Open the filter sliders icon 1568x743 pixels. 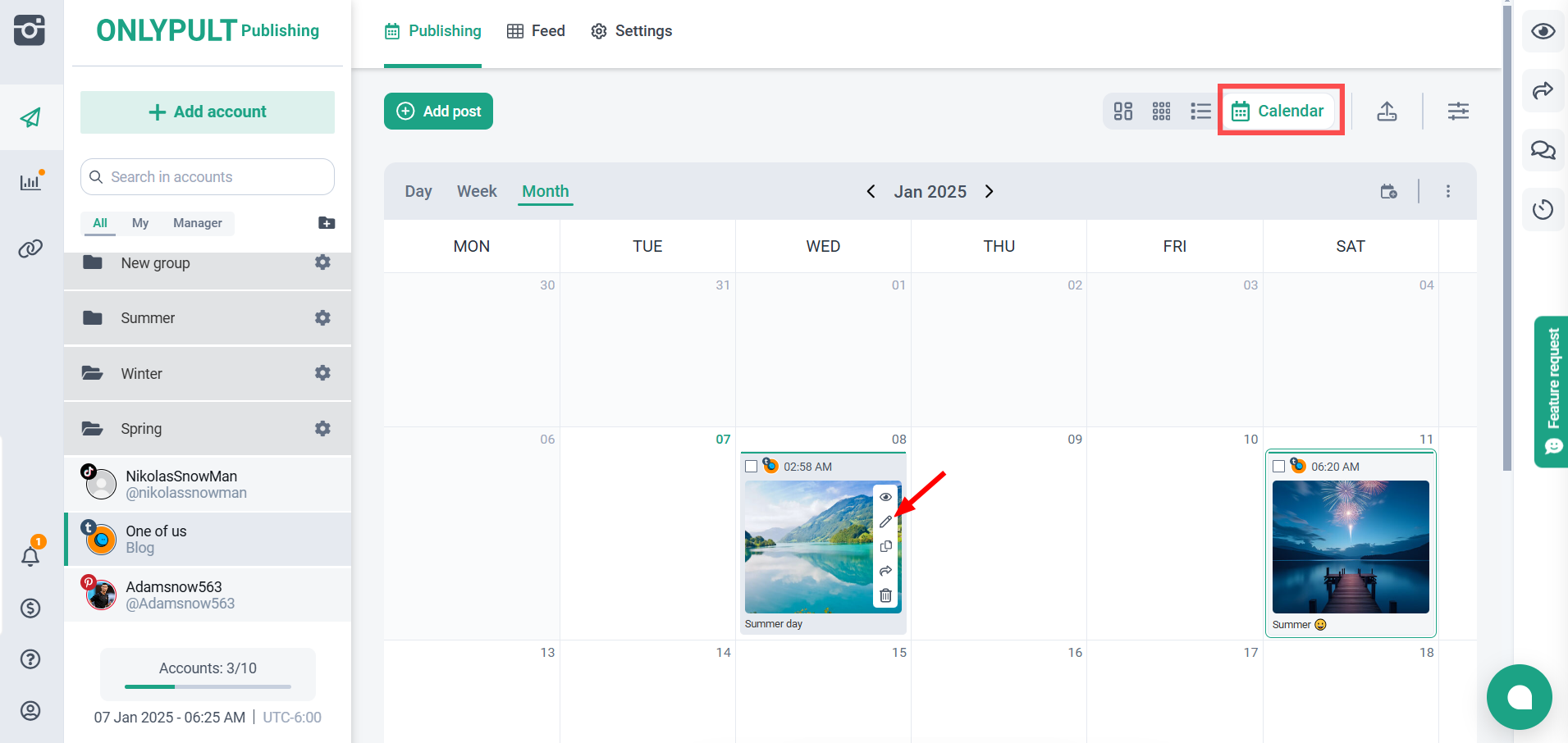pos(1458,112)
